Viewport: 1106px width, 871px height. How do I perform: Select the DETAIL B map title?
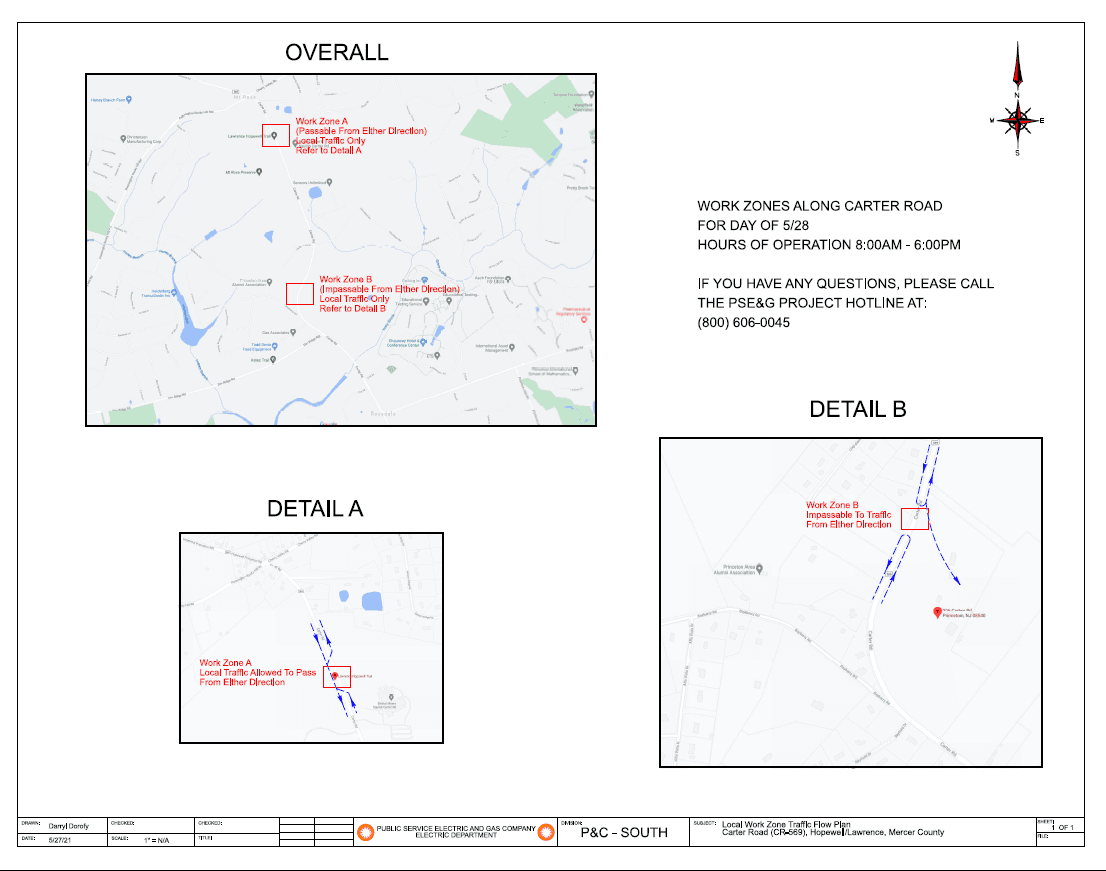click(x=857, y=408)
